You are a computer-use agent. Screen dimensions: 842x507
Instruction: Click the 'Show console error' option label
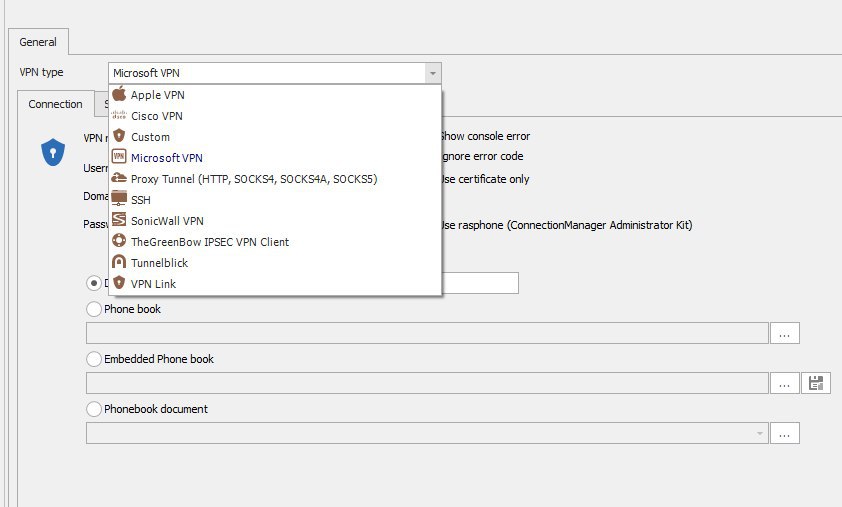tap(485, 136)
